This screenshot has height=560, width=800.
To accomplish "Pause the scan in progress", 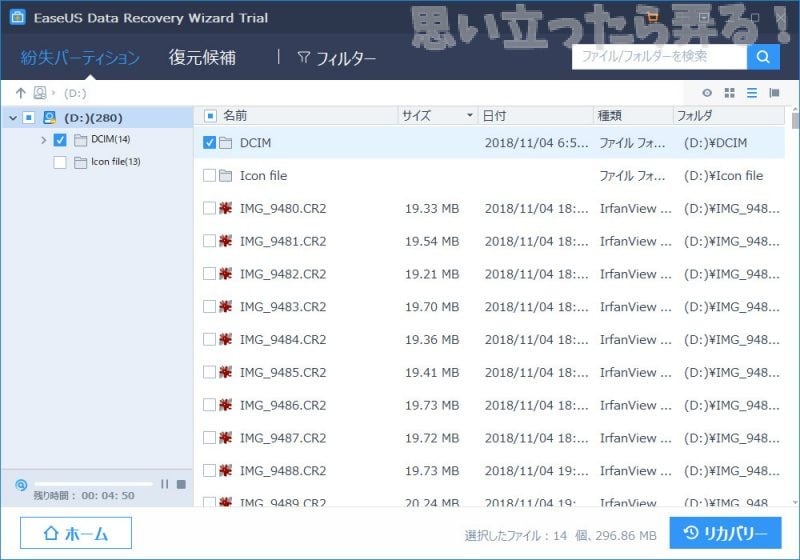I will pyautogui.click(x=164, y=484).
